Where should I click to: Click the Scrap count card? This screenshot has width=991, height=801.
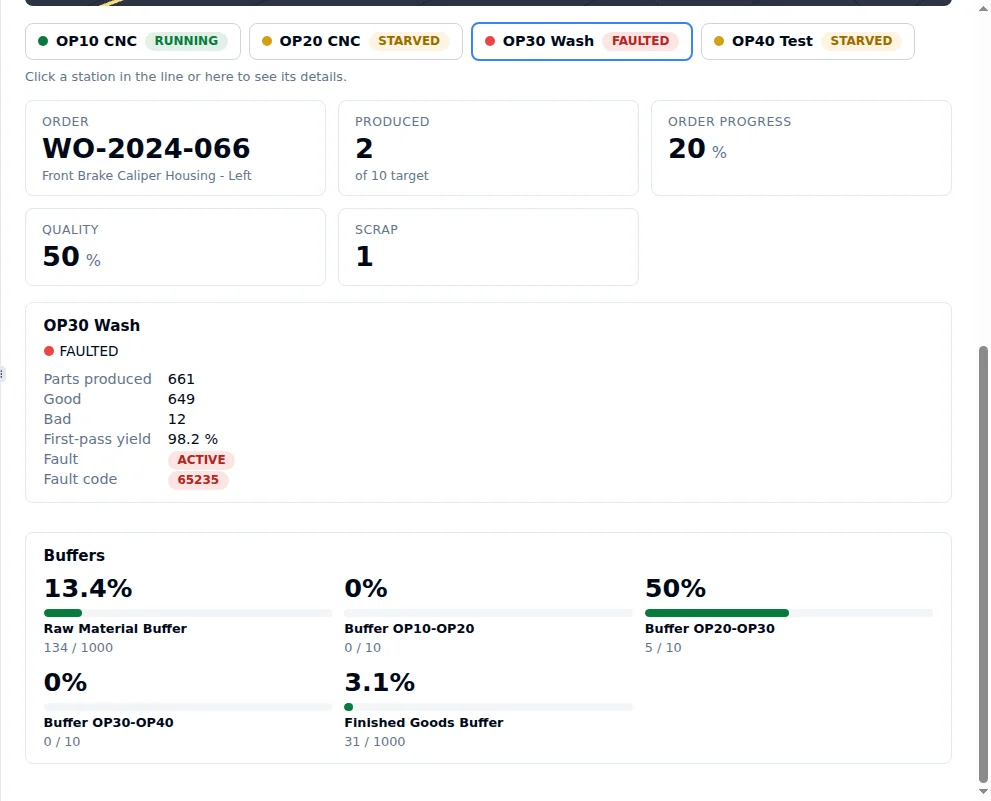pyautogui.click(x=489, y=247)
